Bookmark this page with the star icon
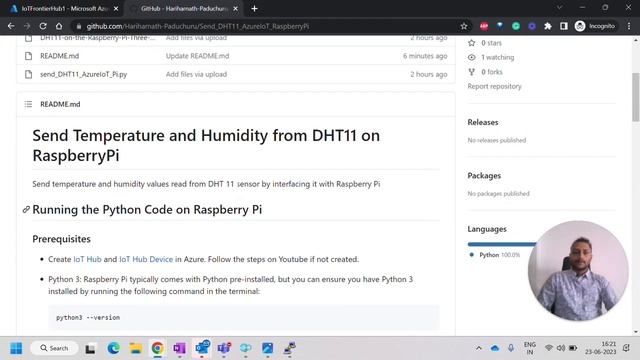Screen dimensions: 640x360 coord(464,26)
